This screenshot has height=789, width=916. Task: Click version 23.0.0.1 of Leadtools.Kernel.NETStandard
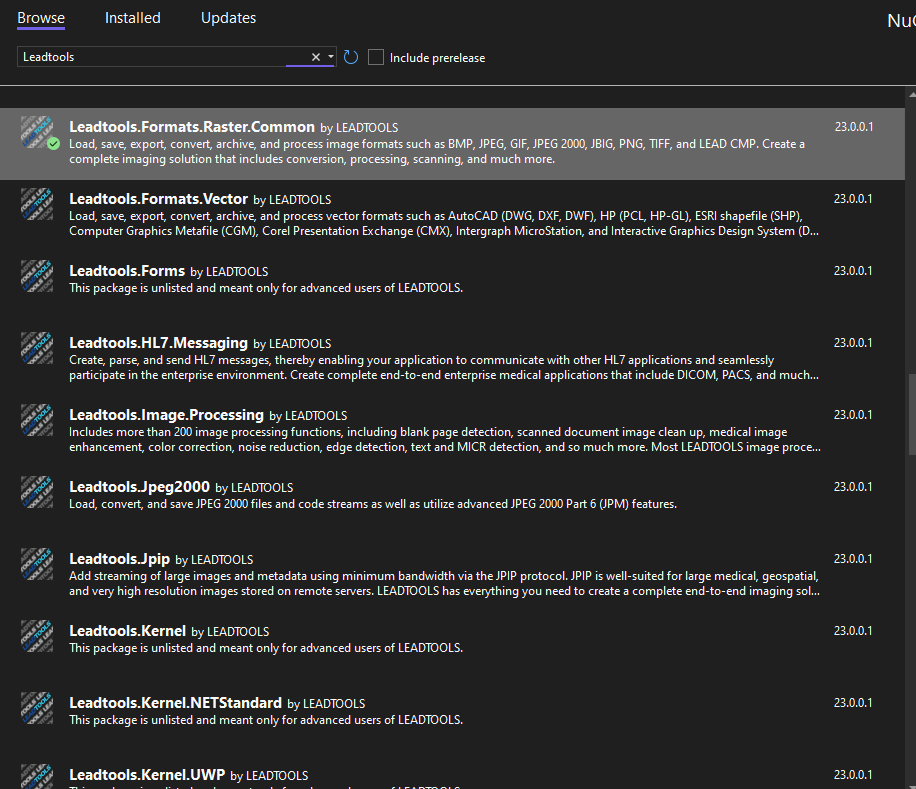(x=853, y=703)
